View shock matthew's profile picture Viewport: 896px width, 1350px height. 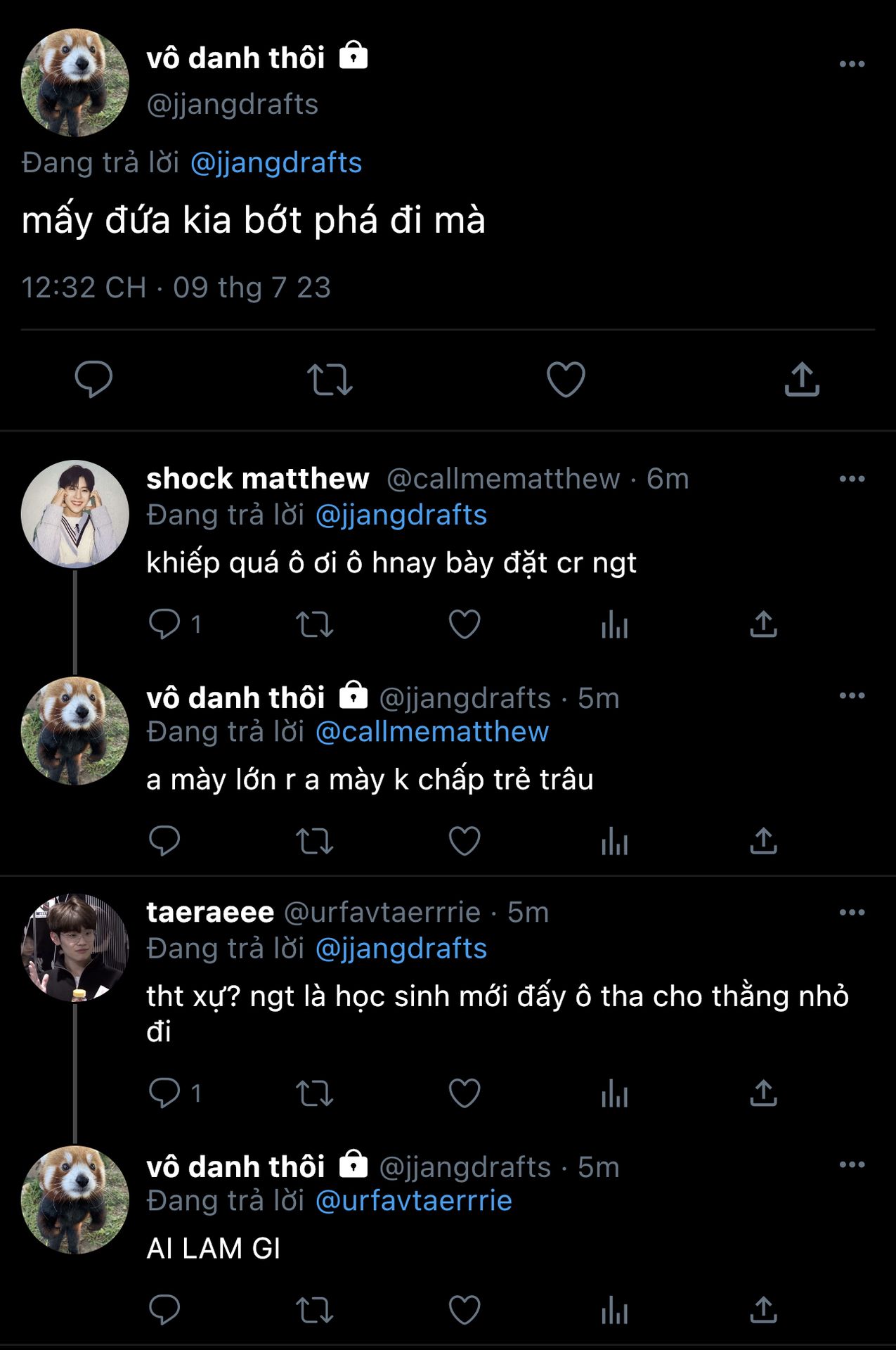pos(75,514)
